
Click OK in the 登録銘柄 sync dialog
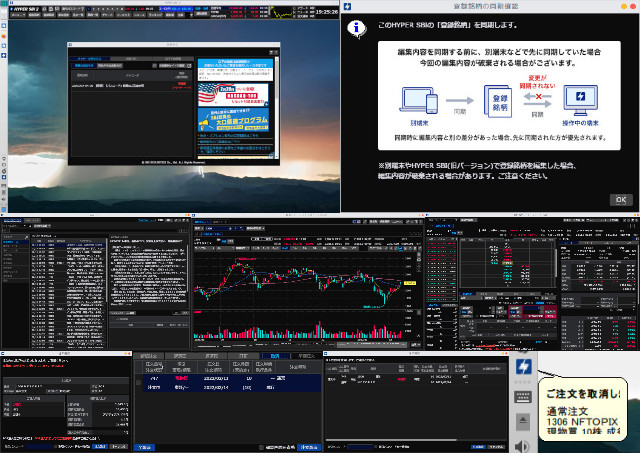tap(621, 200)
